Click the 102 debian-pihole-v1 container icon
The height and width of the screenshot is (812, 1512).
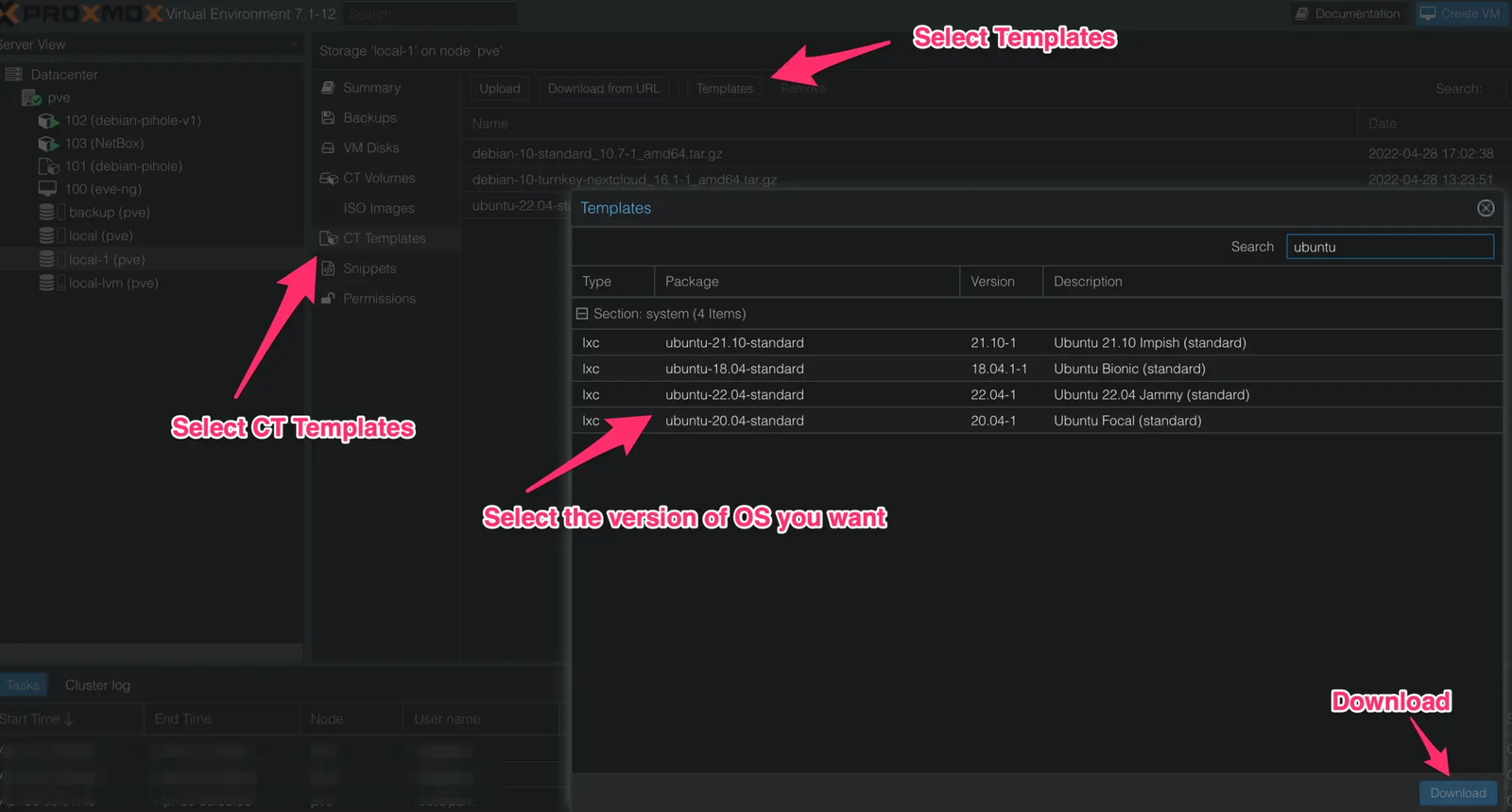pyautogui.click(x=47, y=121)
